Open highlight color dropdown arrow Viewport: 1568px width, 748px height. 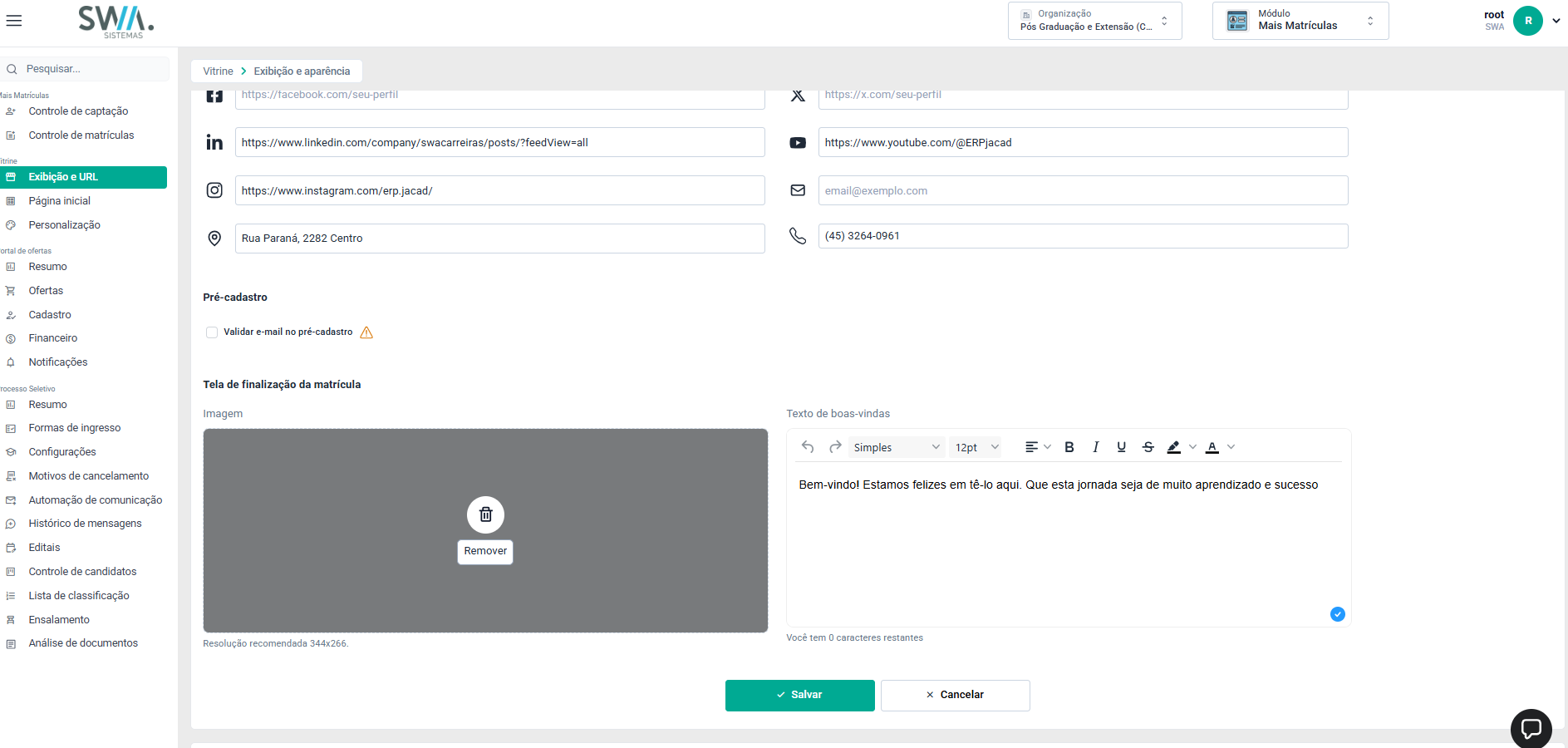coord(1192,447)
